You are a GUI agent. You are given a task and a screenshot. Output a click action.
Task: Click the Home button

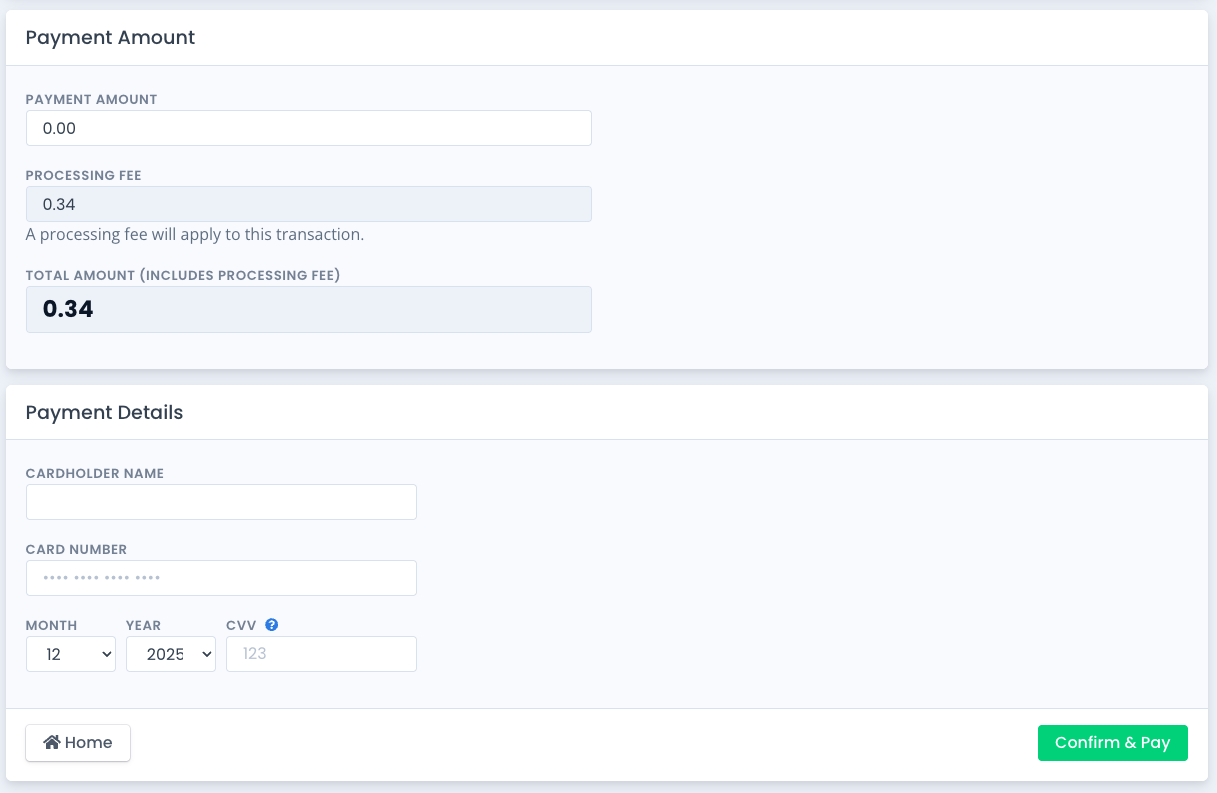77,742
